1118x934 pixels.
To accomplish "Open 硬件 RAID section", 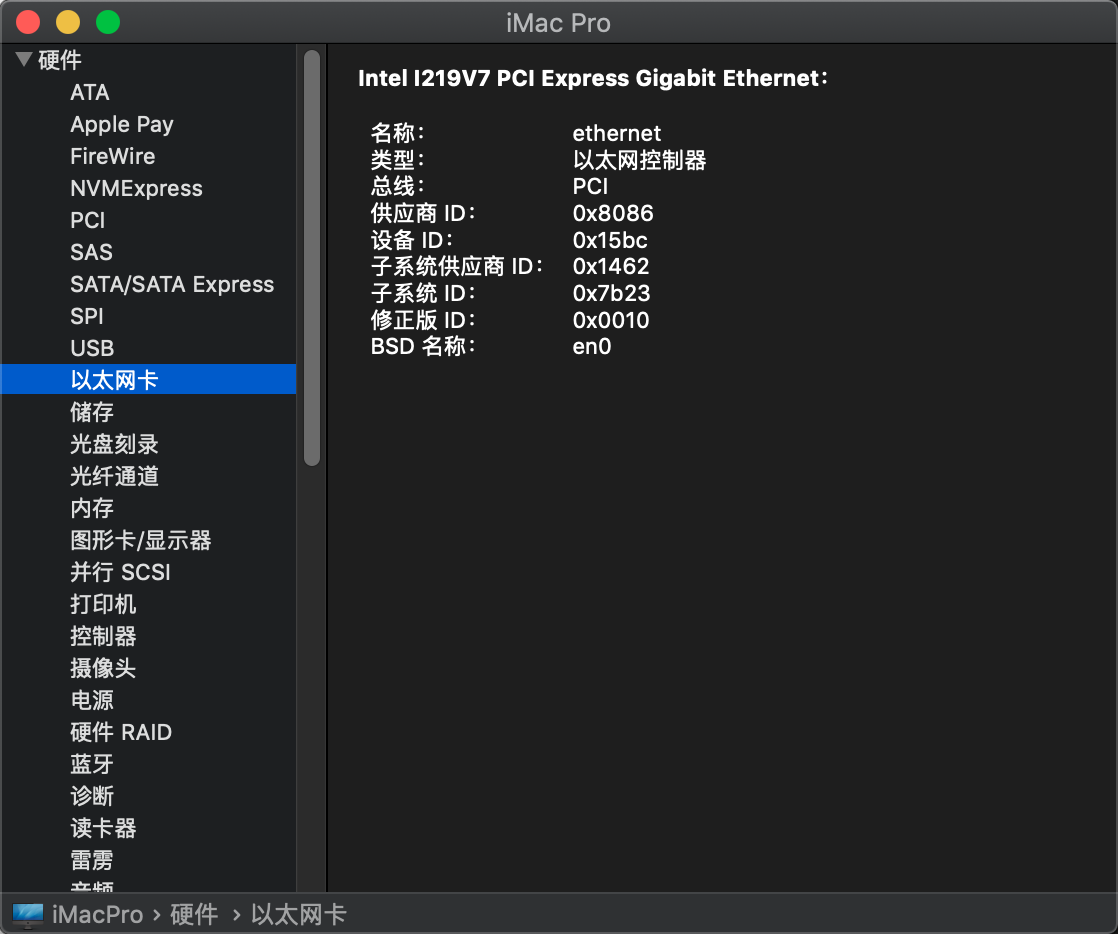I will (x=121, y=732).
